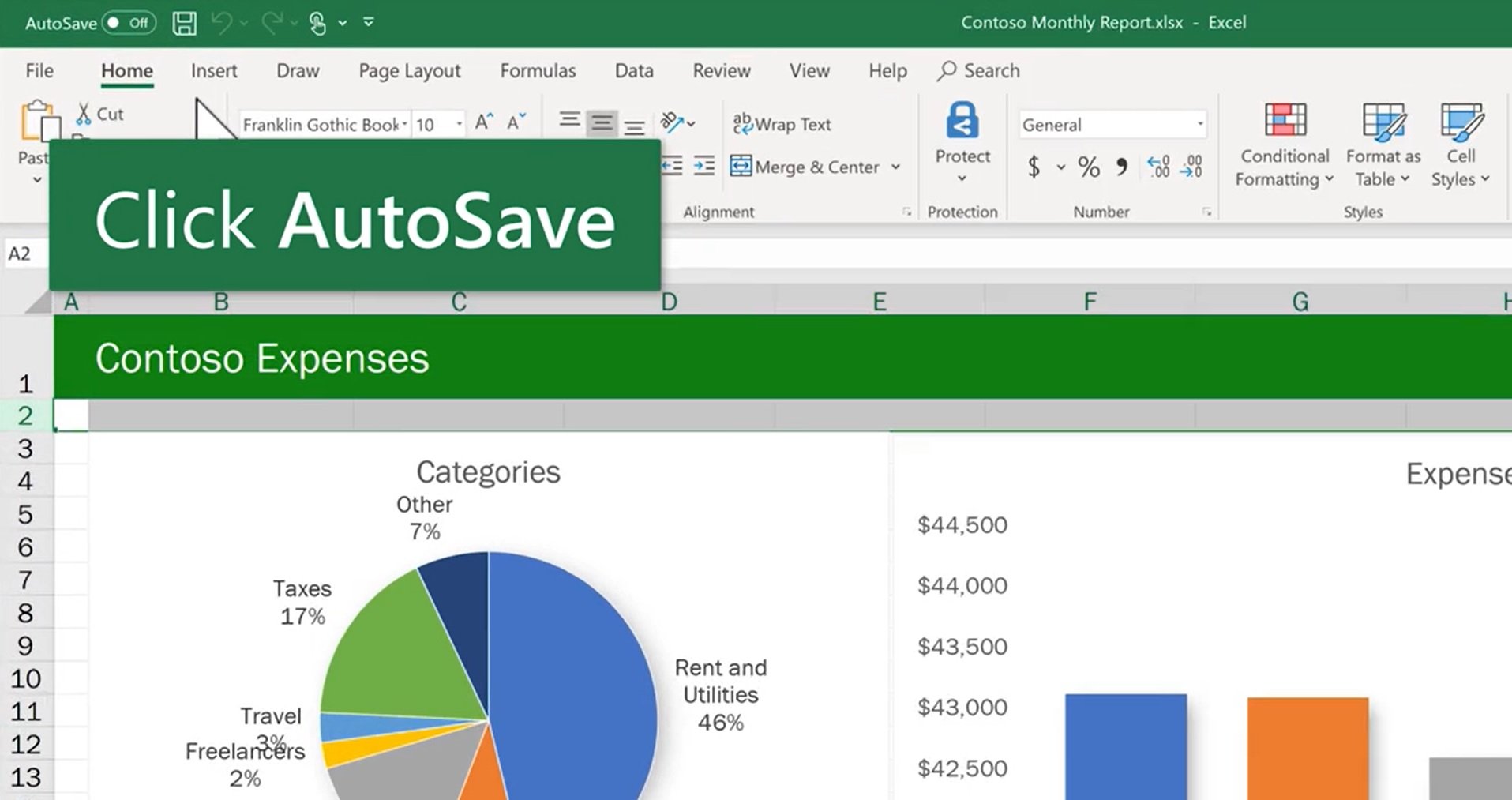Open Number group dialog launcher
This screenshot has height=800, width=1512.
(x=1206, y=212)
